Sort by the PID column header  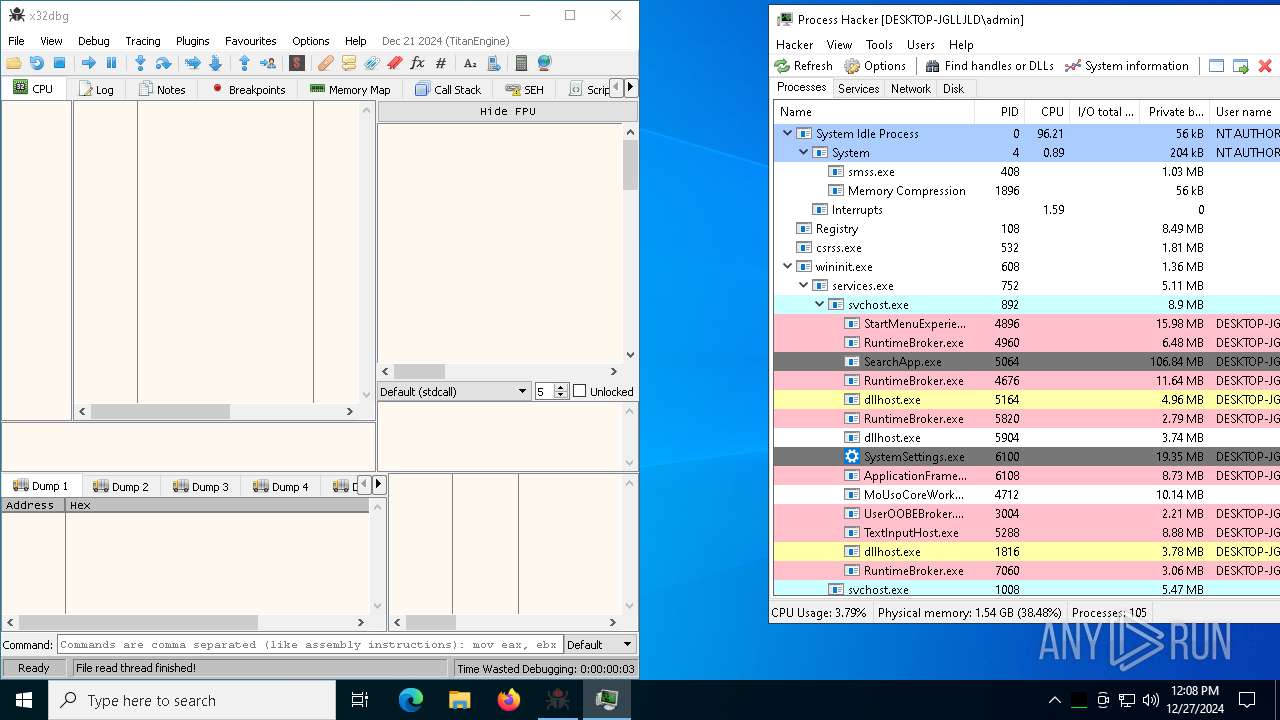1000,112
